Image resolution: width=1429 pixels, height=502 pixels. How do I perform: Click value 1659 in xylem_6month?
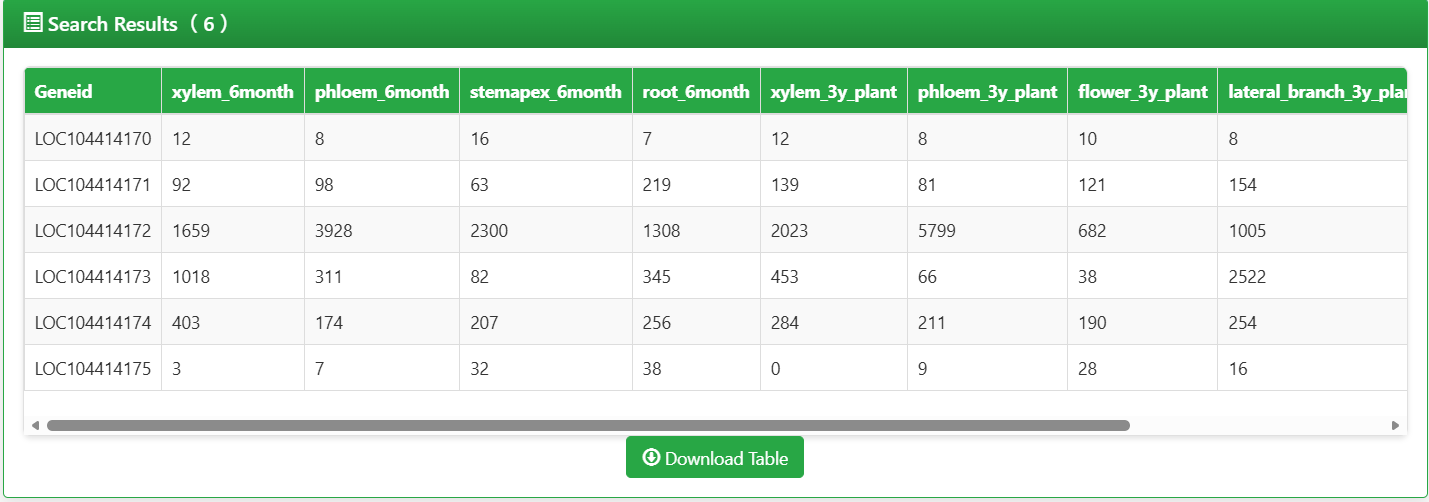(191, 231)
